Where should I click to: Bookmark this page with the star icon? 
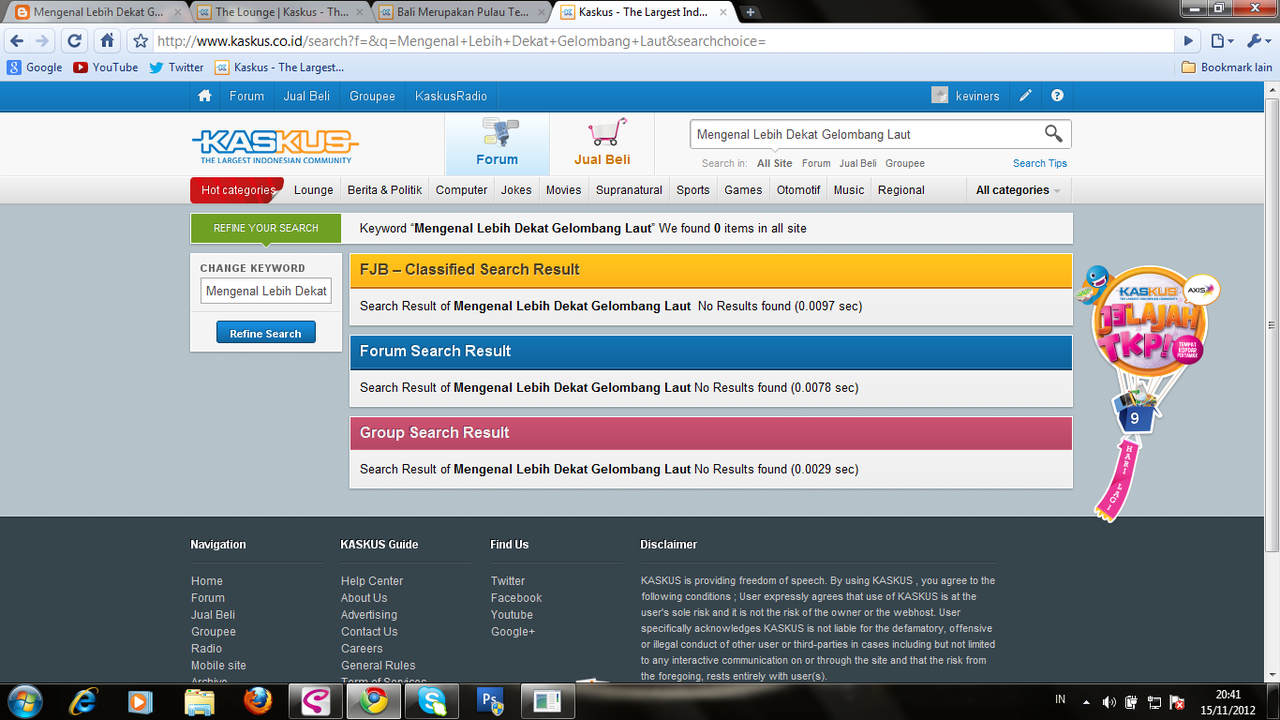[x=141, y=41]
